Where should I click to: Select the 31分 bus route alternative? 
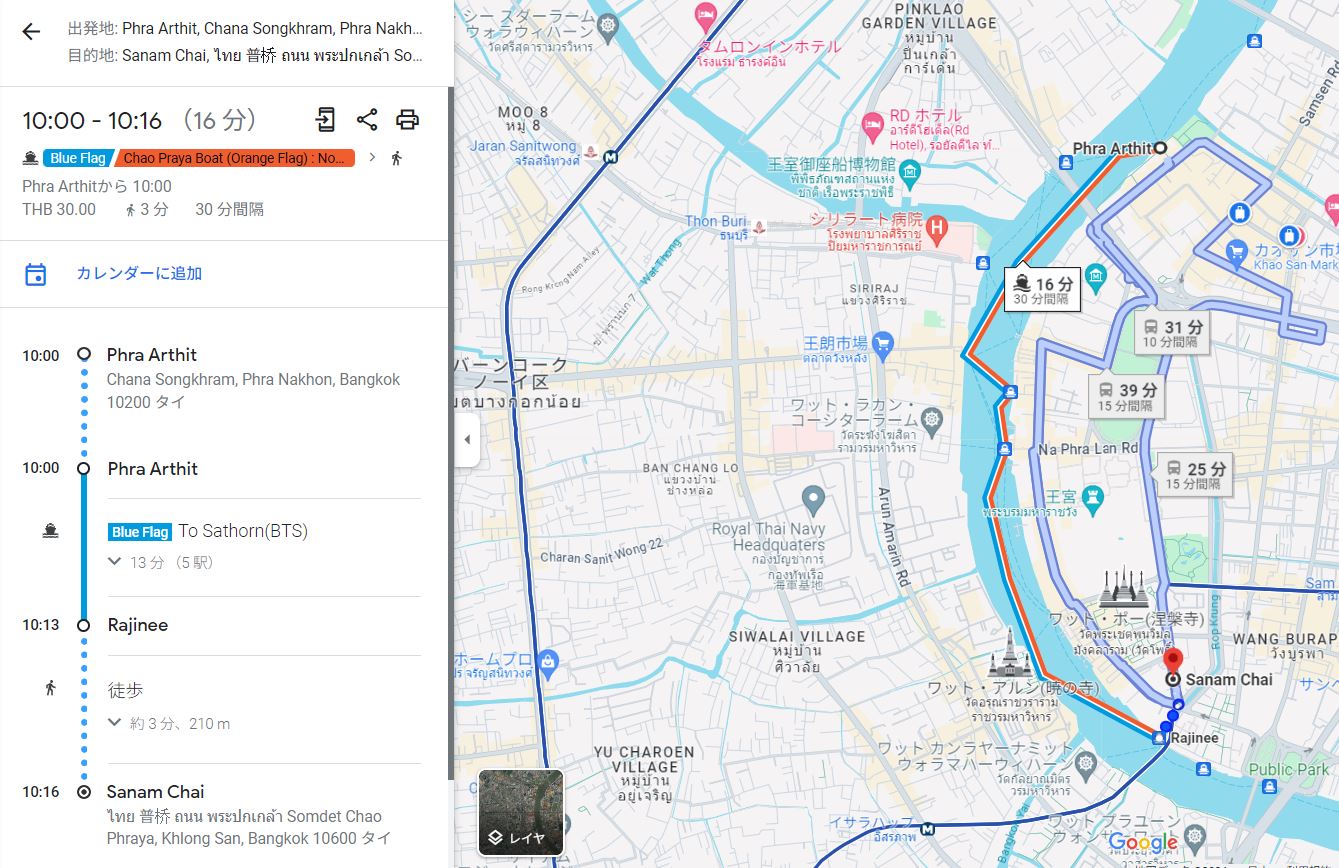click(x=1169, y=333)
